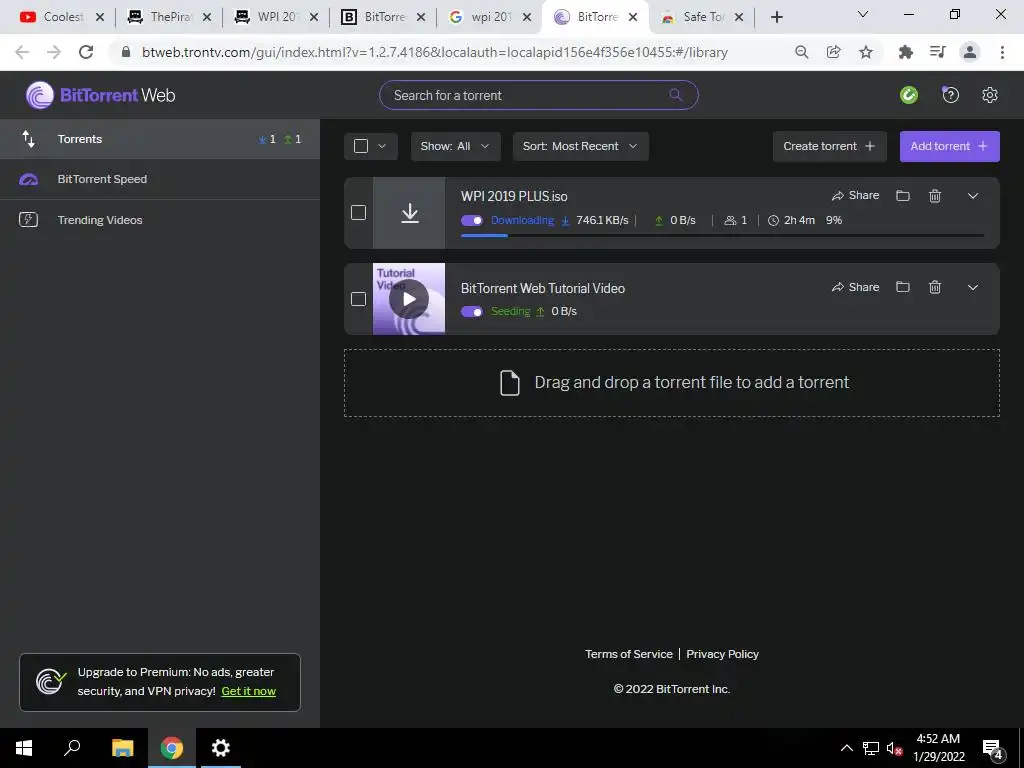This screenshot has width=1024, height=768.
Task: Open the Sort: Most Recent dropdown
Action: [581, 146]
